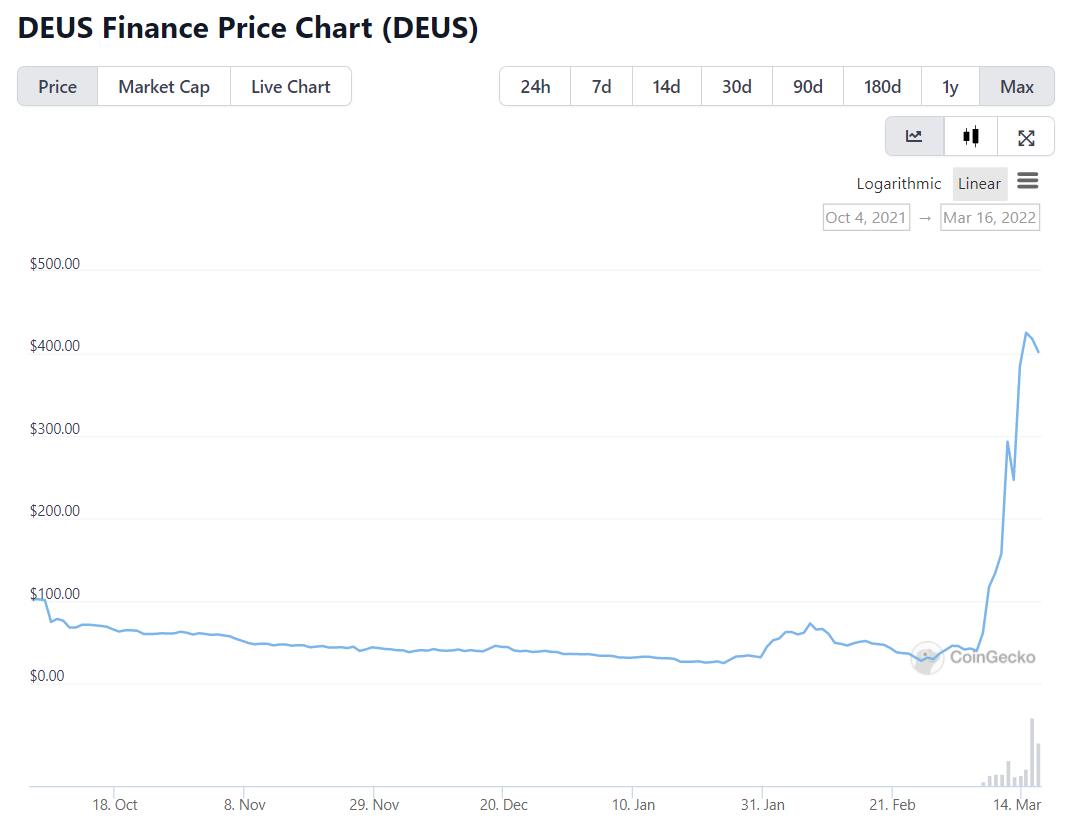Click the 18. Oct x-axis label
This screenshot has width=1068, height=833.
[114, 804]
